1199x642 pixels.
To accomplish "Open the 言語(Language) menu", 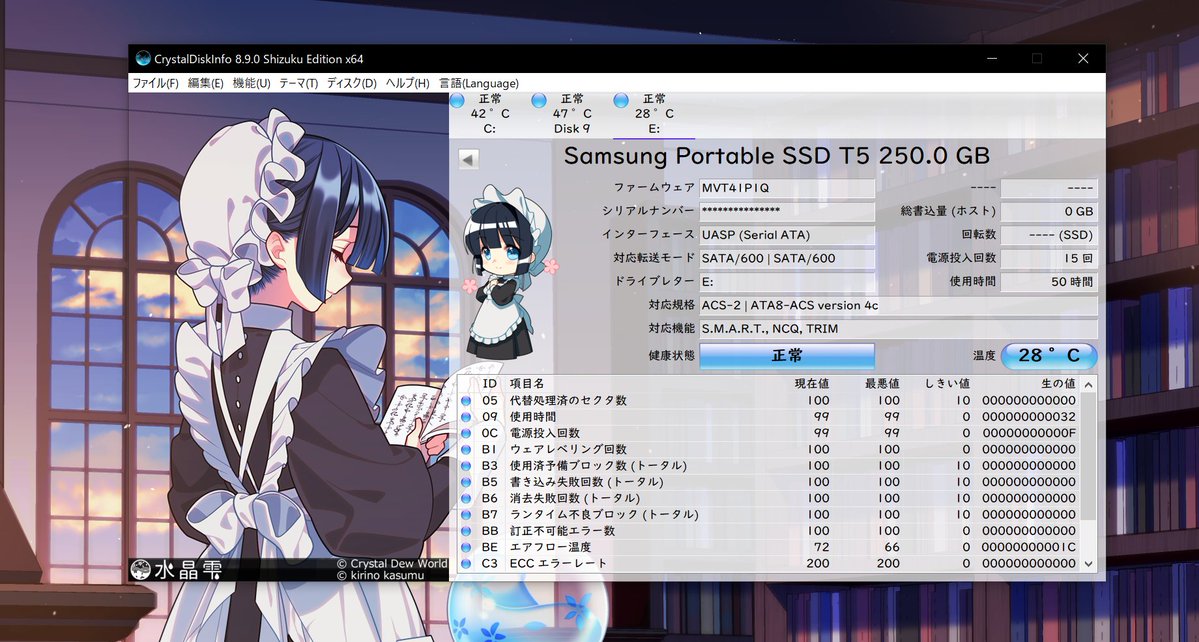I will (479, 83).
